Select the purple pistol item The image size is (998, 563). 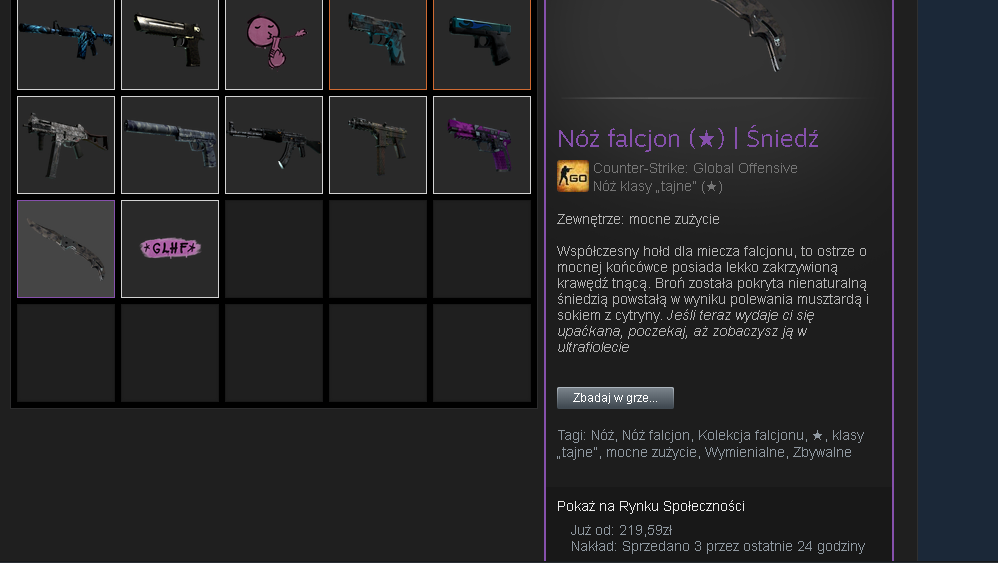click(482, 145)
